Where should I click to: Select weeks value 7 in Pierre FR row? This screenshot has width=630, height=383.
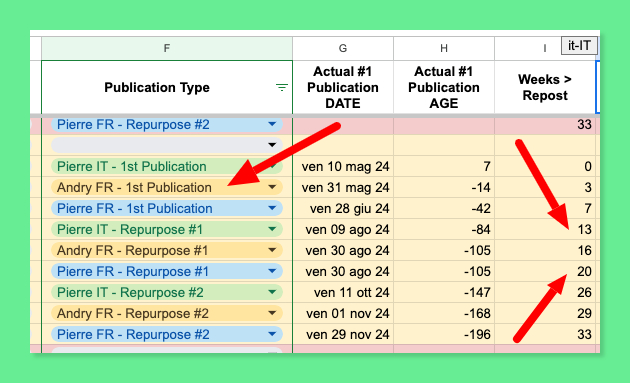pos(544,208)
